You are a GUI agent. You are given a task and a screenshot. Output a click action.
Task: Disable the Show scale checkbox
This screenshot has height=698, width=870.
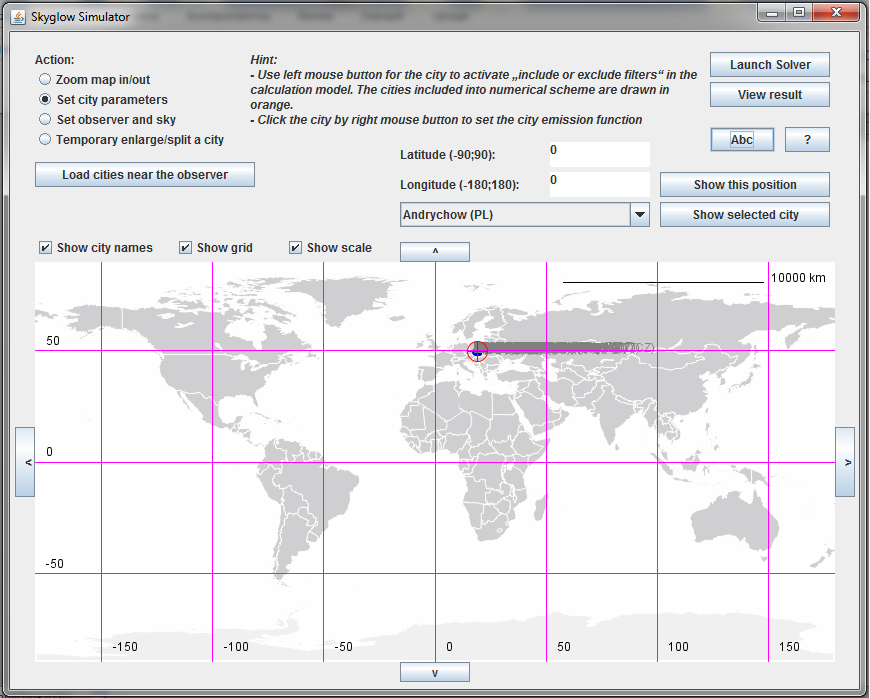pos(296,248)
